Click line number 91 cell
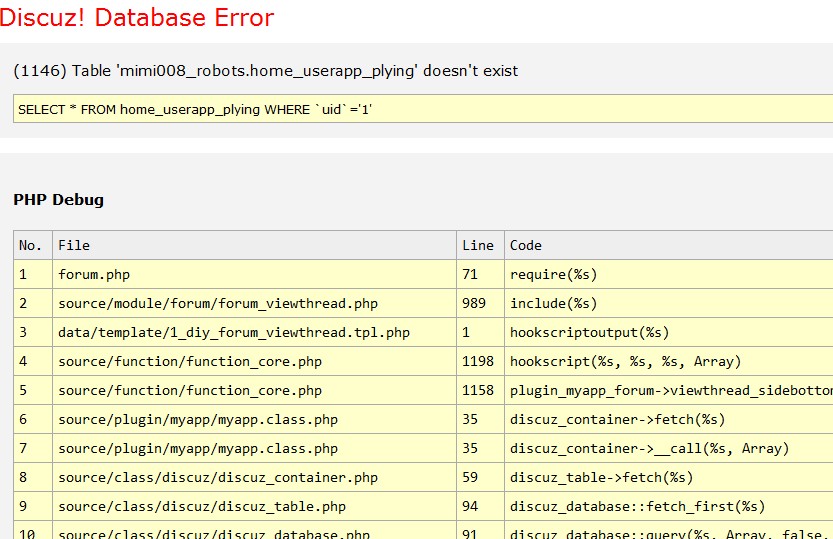Image resolution: width=833 pixels, height=539 pixels. (x=480, y=531)
